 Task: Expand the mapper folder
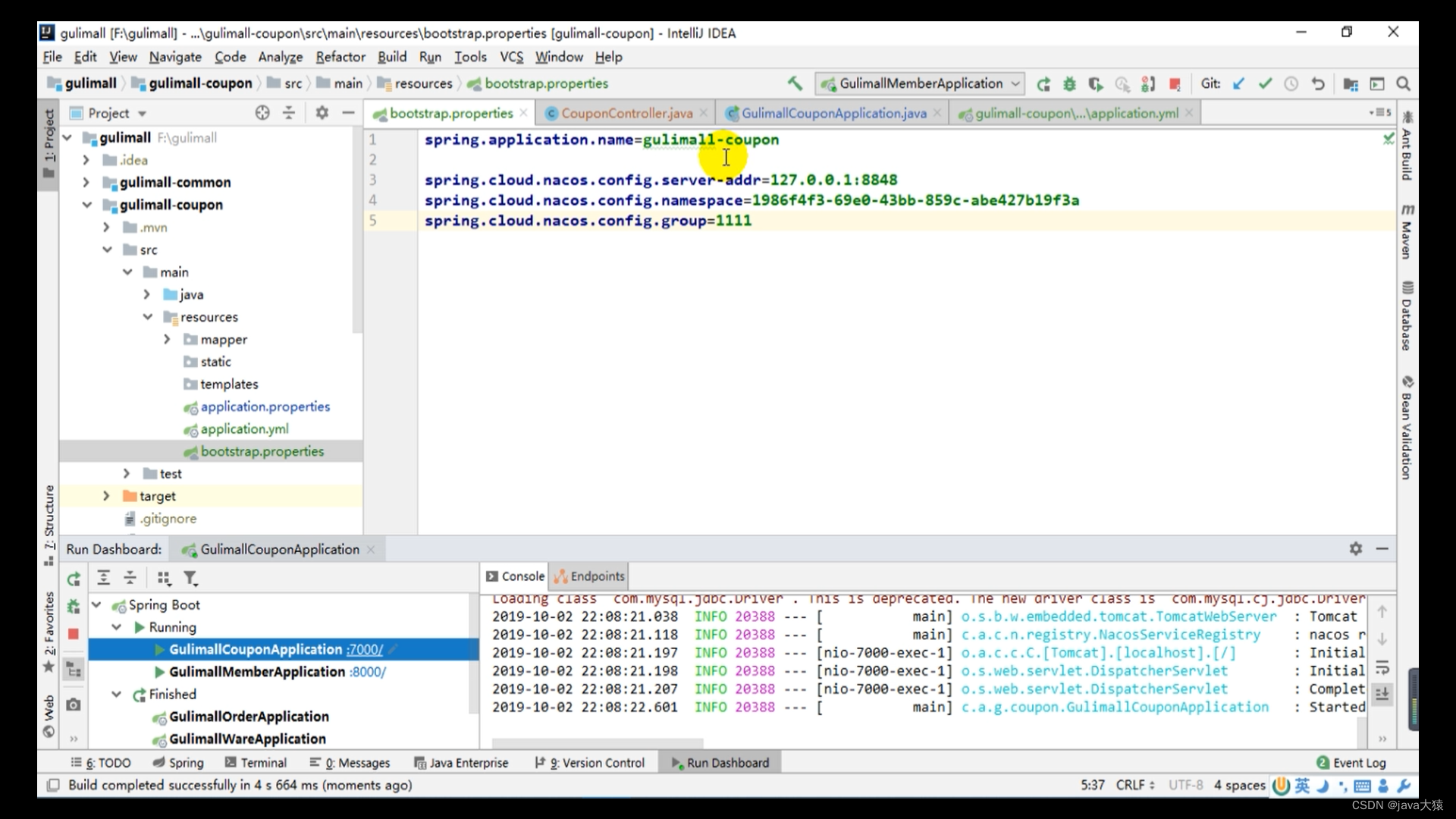tap(167, 339)
